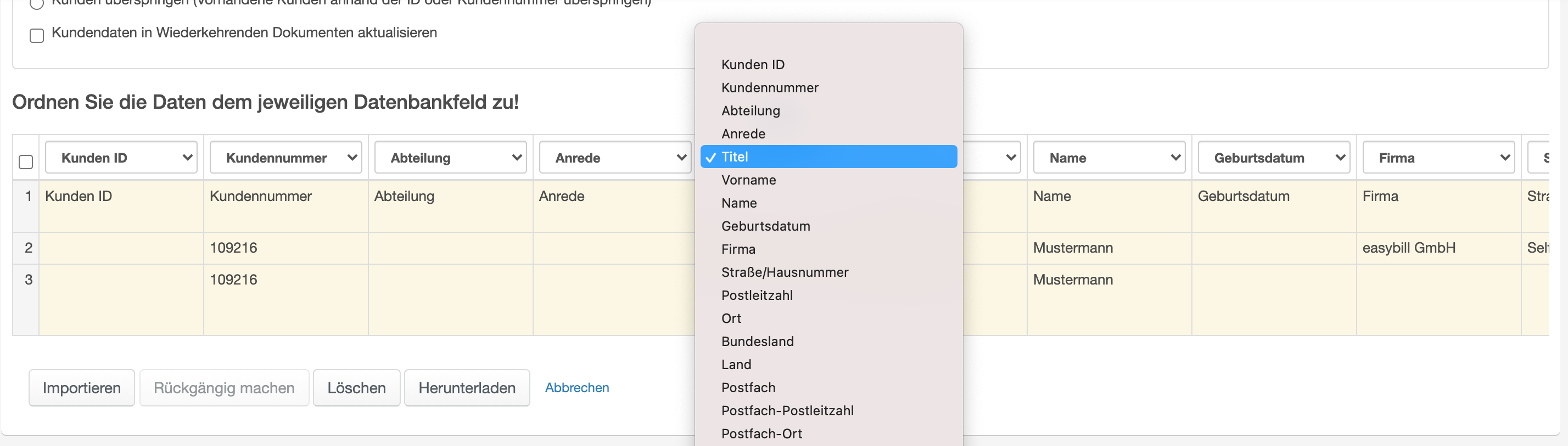Choose Name in the open list
The image size is (1568, 446).
pos(828,203)
